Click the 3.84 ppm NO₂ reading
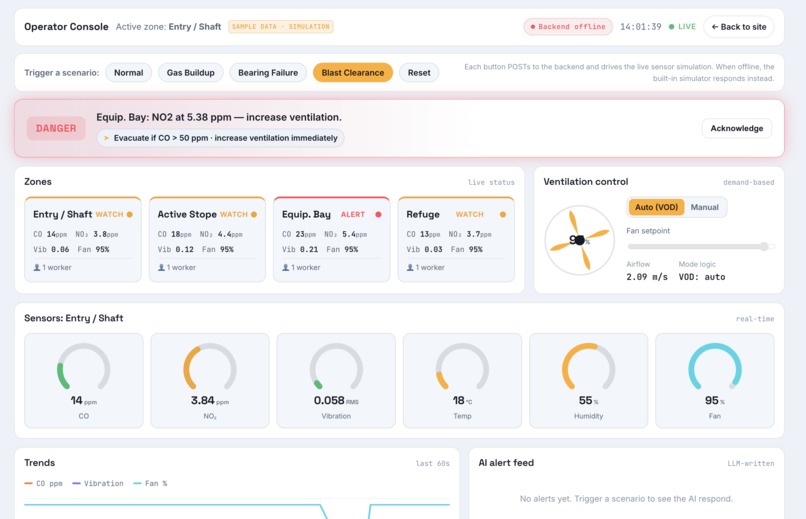The image size is (806, 519). (x=210, y=400)
